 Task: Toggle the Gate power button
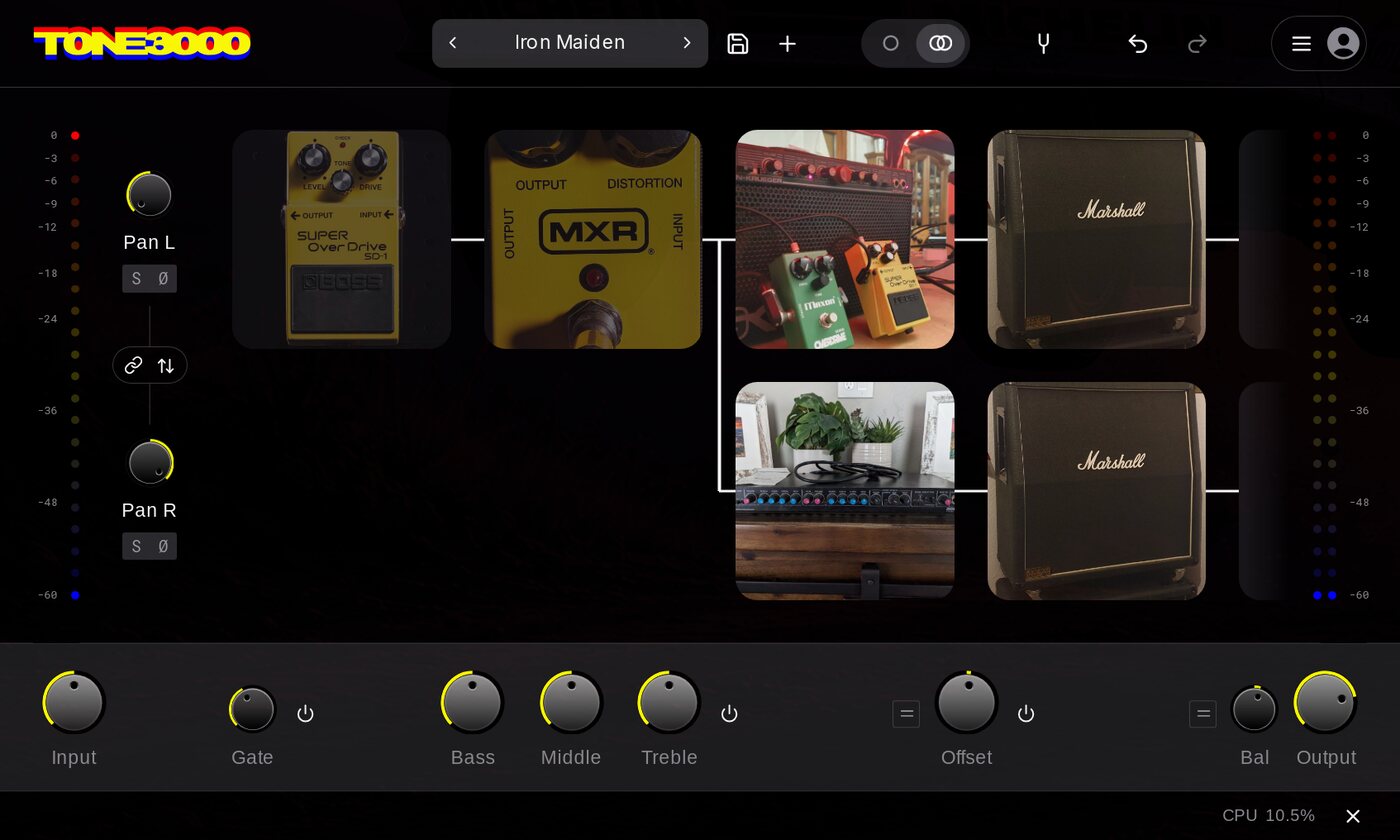pyautogui.click(x=306, y=714)
